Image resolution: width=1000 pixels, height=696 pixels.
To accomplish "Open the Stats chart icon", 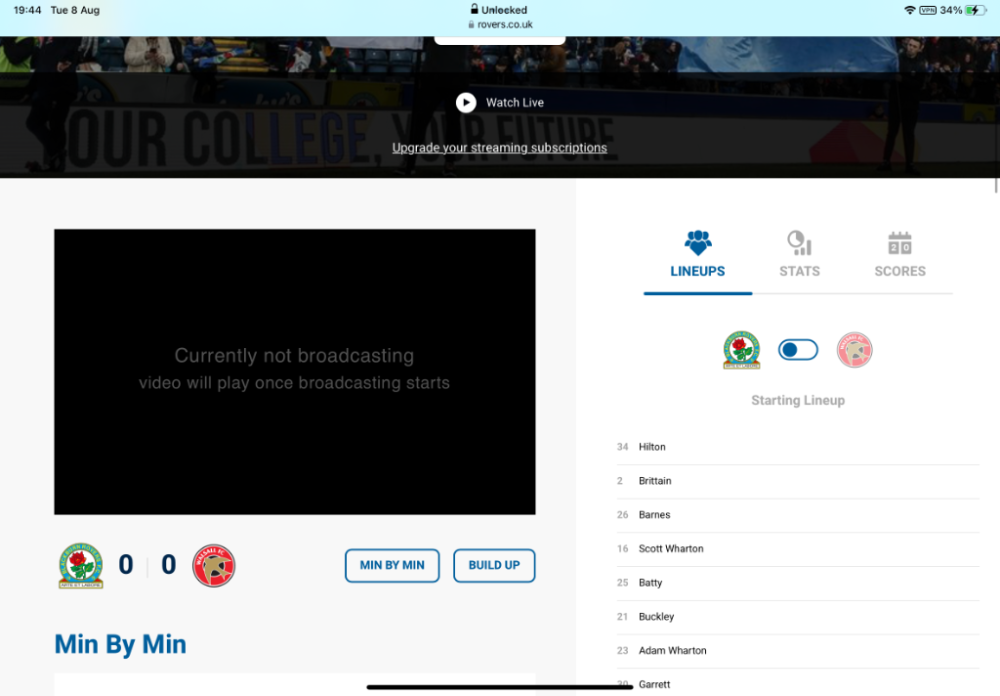I will click(x=799, y=242).
